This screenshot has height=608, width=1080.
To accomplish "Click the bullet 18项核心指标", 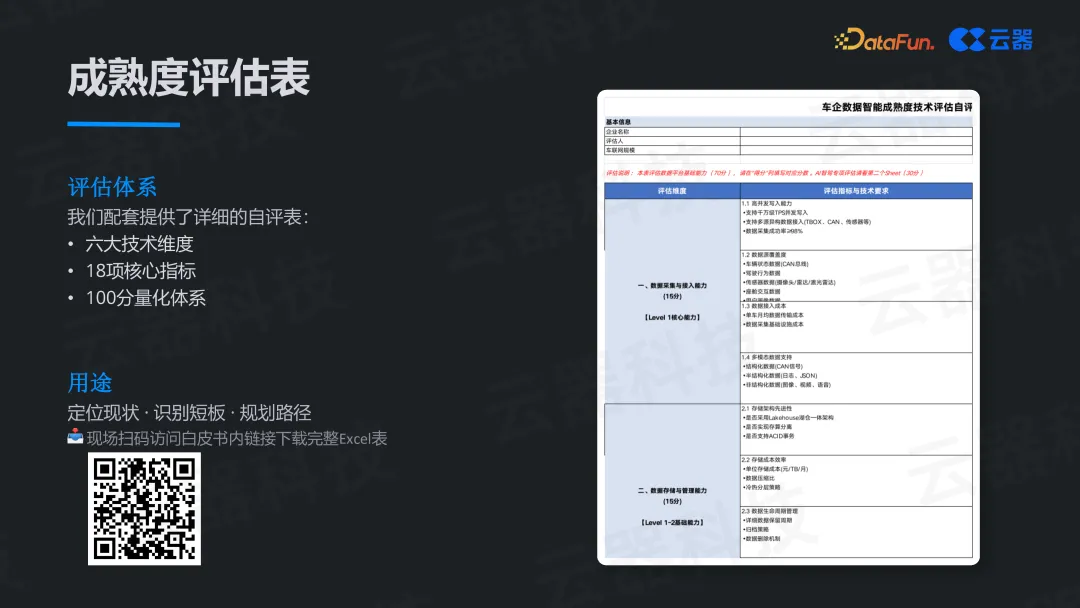I will tap(141, 271).
